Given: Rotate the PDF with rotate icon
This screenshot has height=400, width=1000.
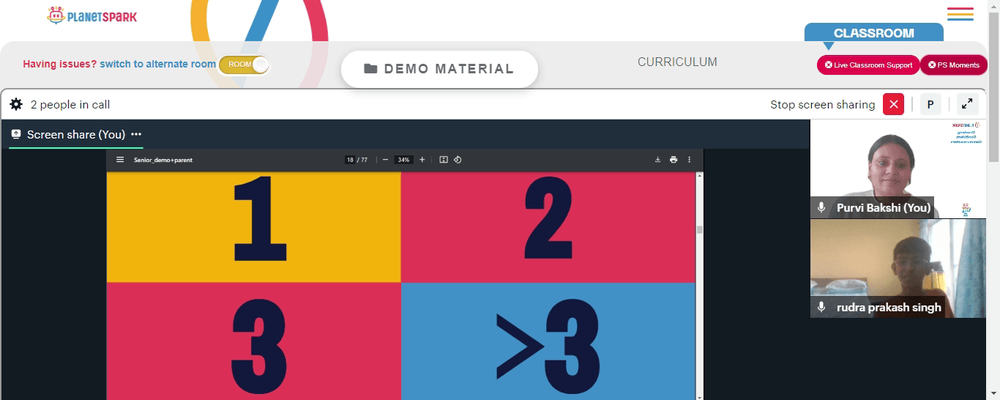Looking at the screenshot, I should (457, 159).
